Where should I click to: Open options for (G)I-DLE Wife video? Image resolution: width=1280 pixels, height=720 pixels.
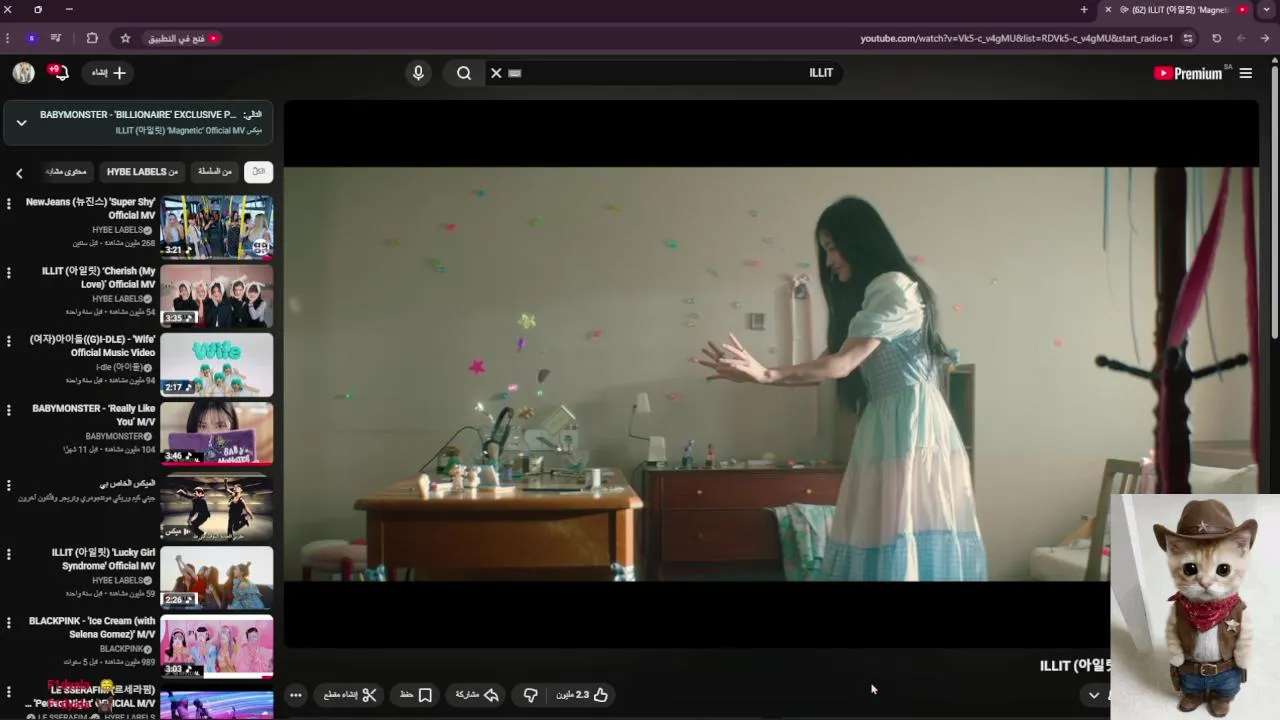9,342
